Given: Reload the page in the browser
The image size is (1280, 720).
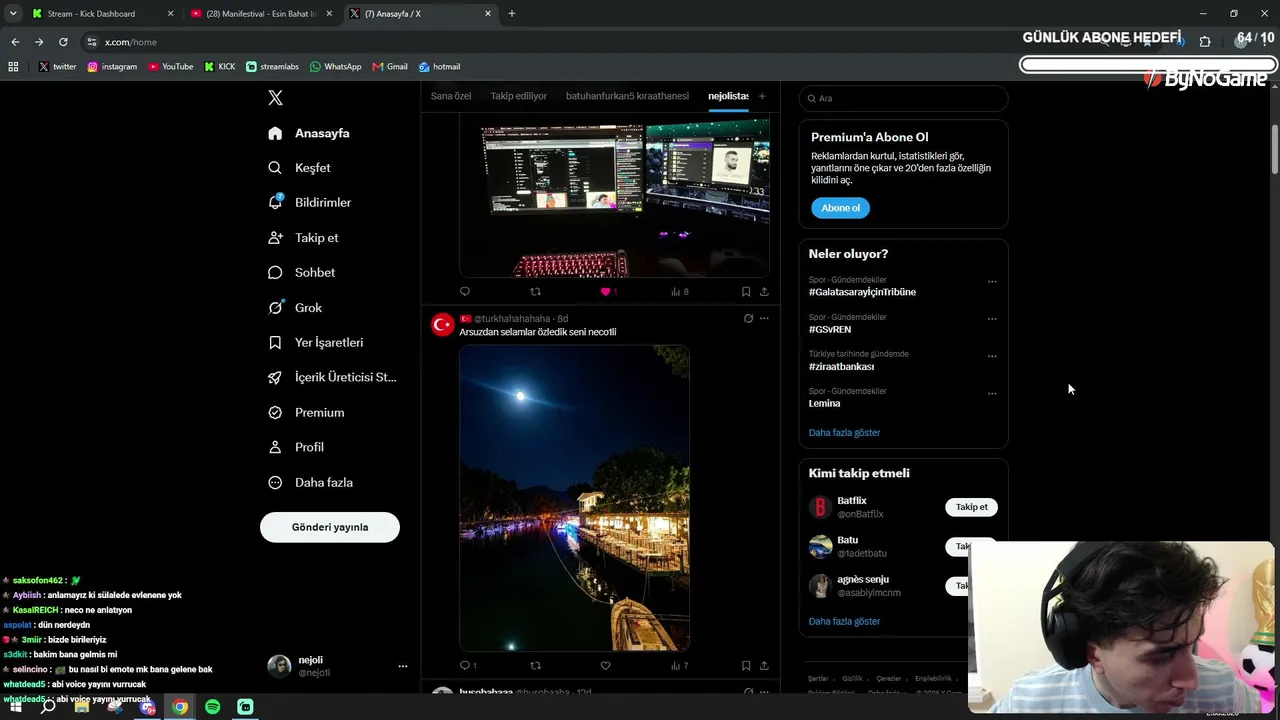Looking at the screenshot, I should point(63,42).
